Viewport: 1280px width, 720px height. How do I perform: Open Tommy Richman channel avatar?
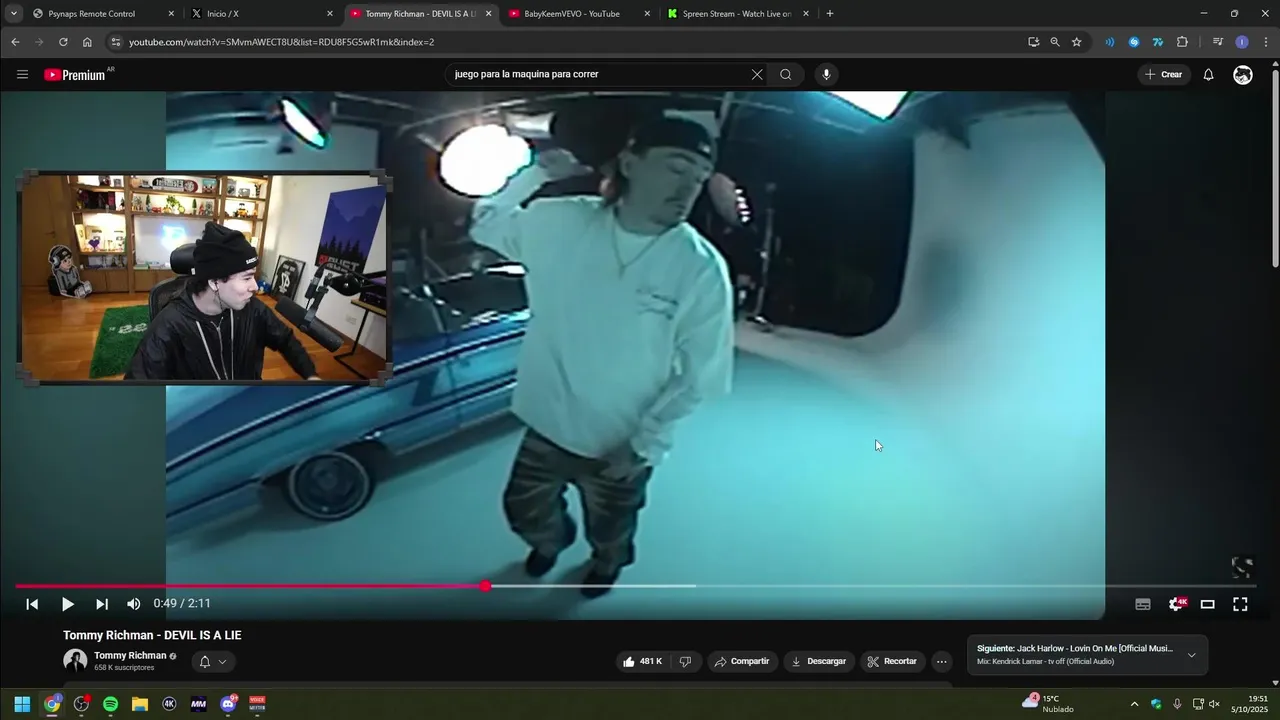(x=75, y=661)
